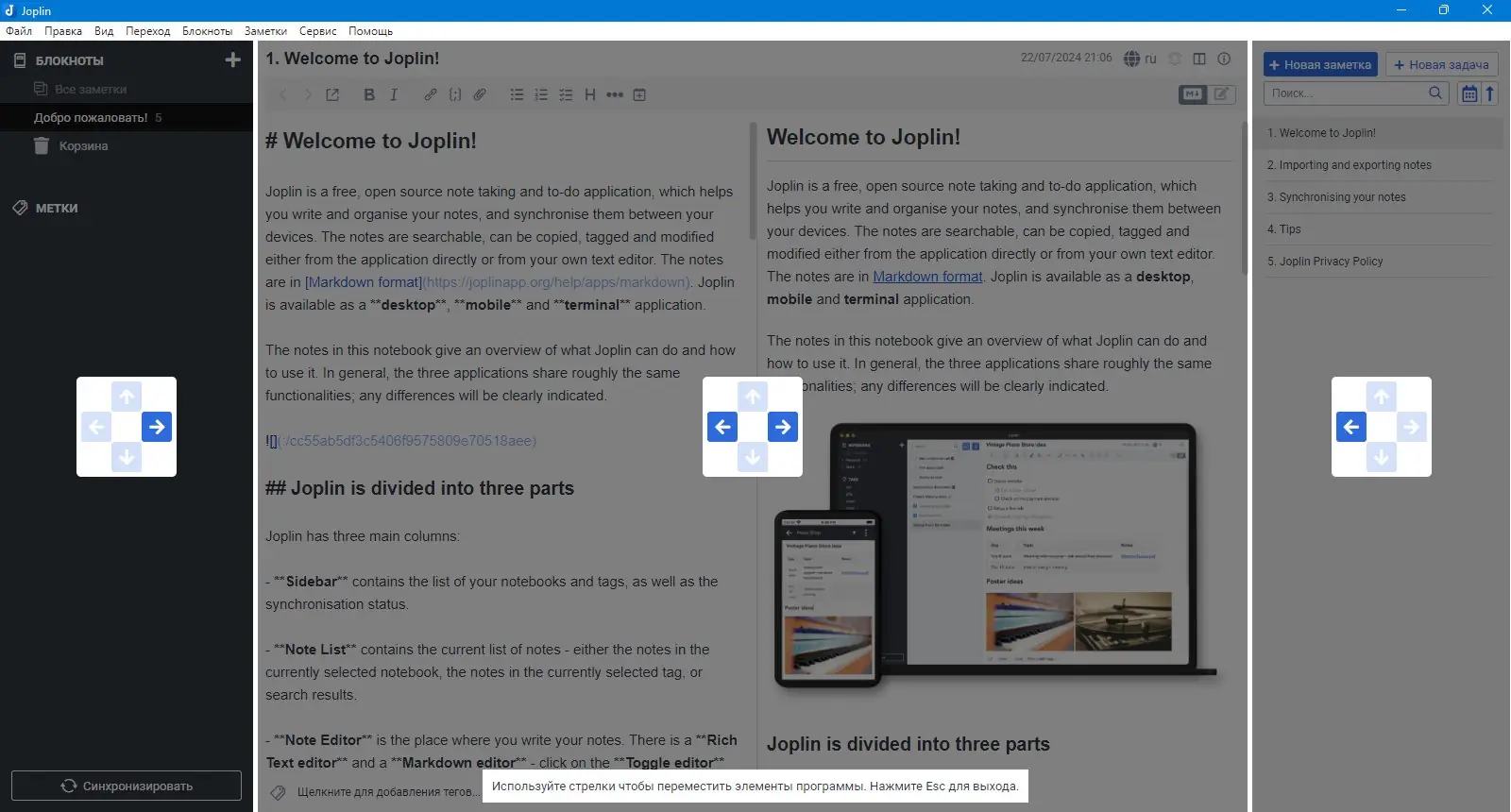Insert a numbered list
The height and width of the screenshot is (812, 1511).
(x=541, y=94)
